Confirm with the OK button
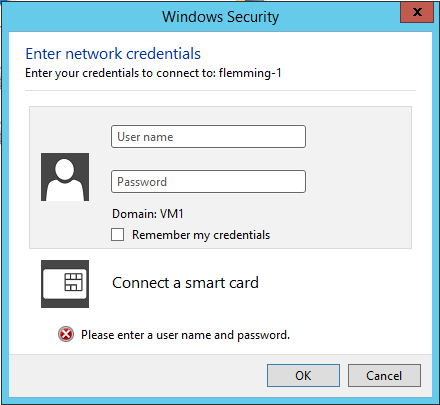Image resolution: width=440 pixels, height=405 pixels. pos(303,376)
